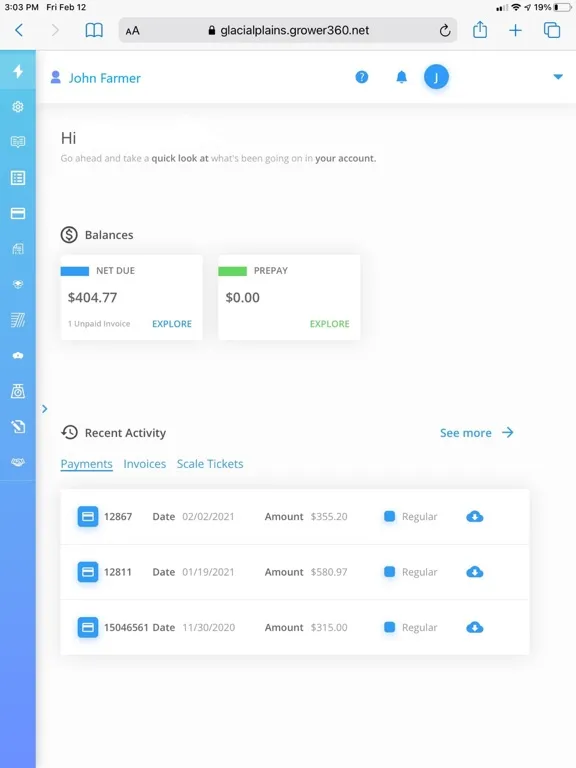The image size is (576, 768).
Task: Open the open-book icon in sidebar
Action: (x=18, y=142)
